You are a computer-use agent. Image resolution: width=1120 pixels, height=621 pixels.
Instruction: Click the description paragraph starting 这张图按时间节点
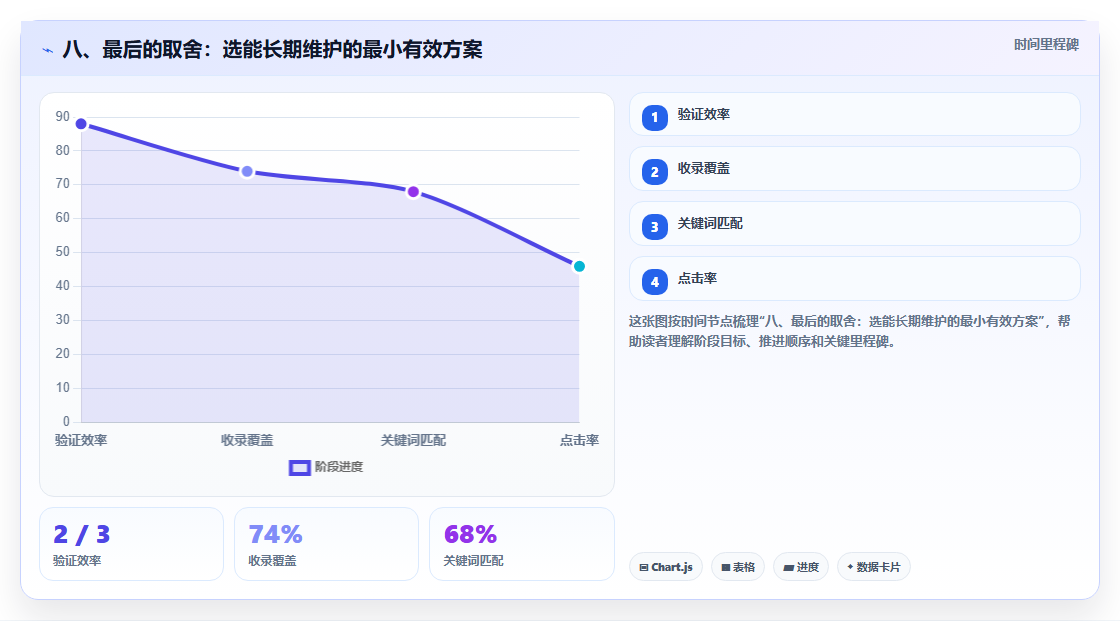tap(849, 331)
